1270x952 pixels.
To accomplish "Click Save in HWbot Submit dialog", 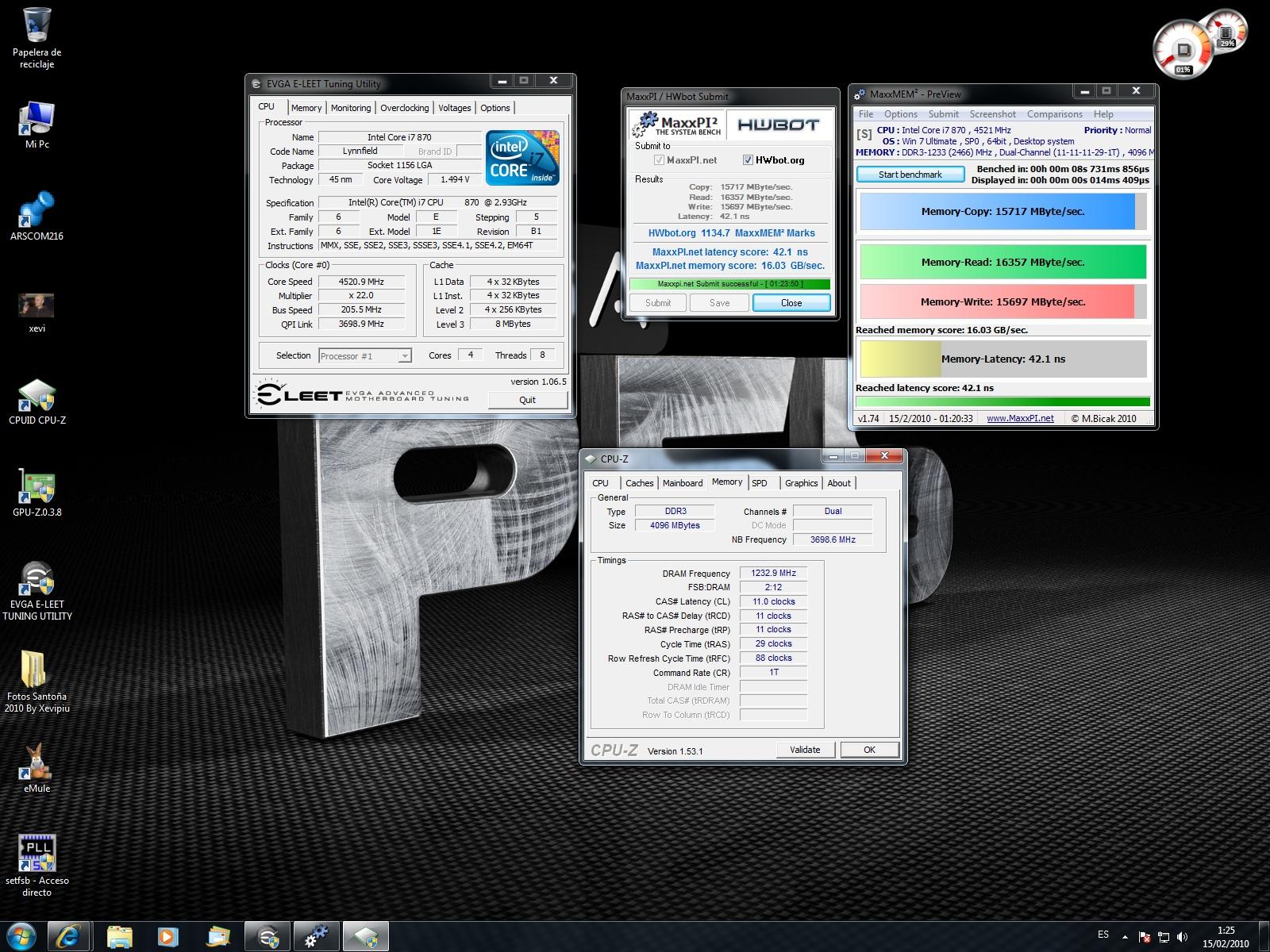I will coord(719,303).
